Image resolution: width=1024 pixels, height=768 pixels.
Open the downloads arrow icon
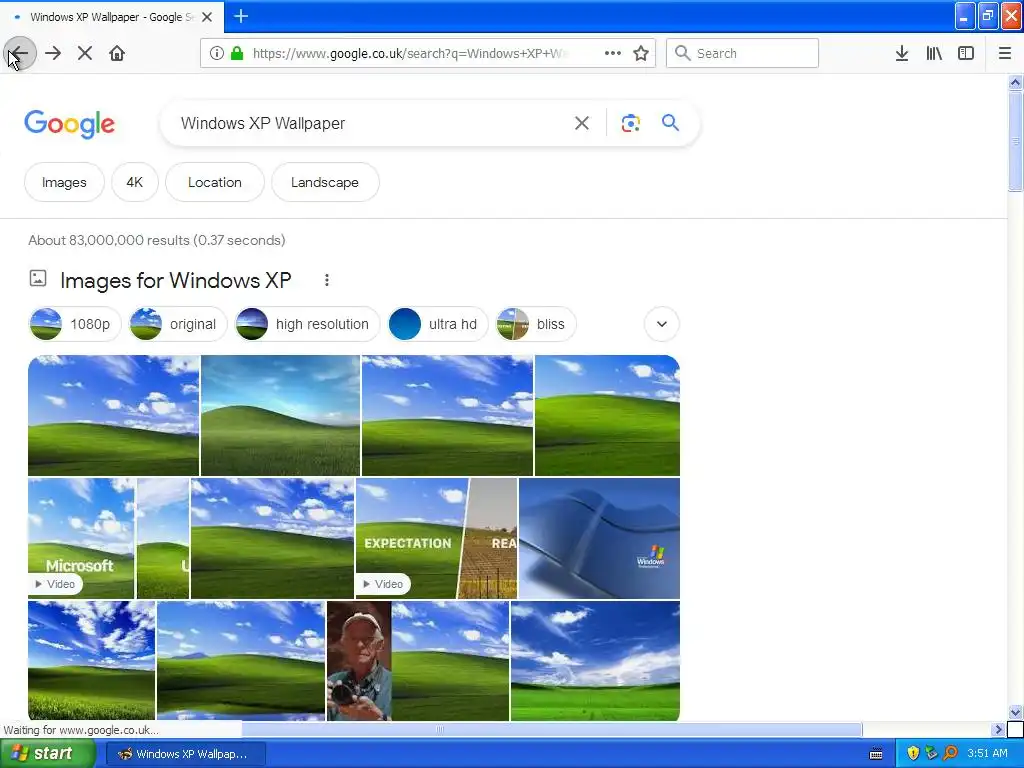(x=901, y=54)
